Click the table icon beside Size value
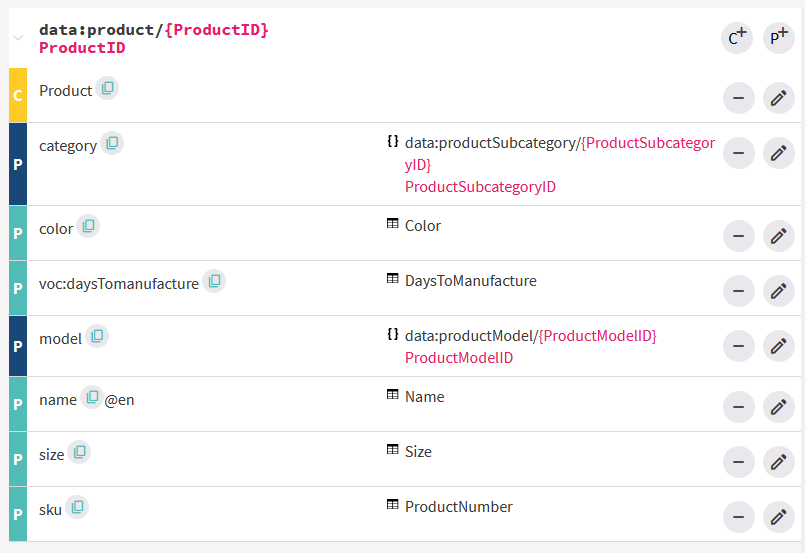 pyautogui.click(x=392, y=449)
